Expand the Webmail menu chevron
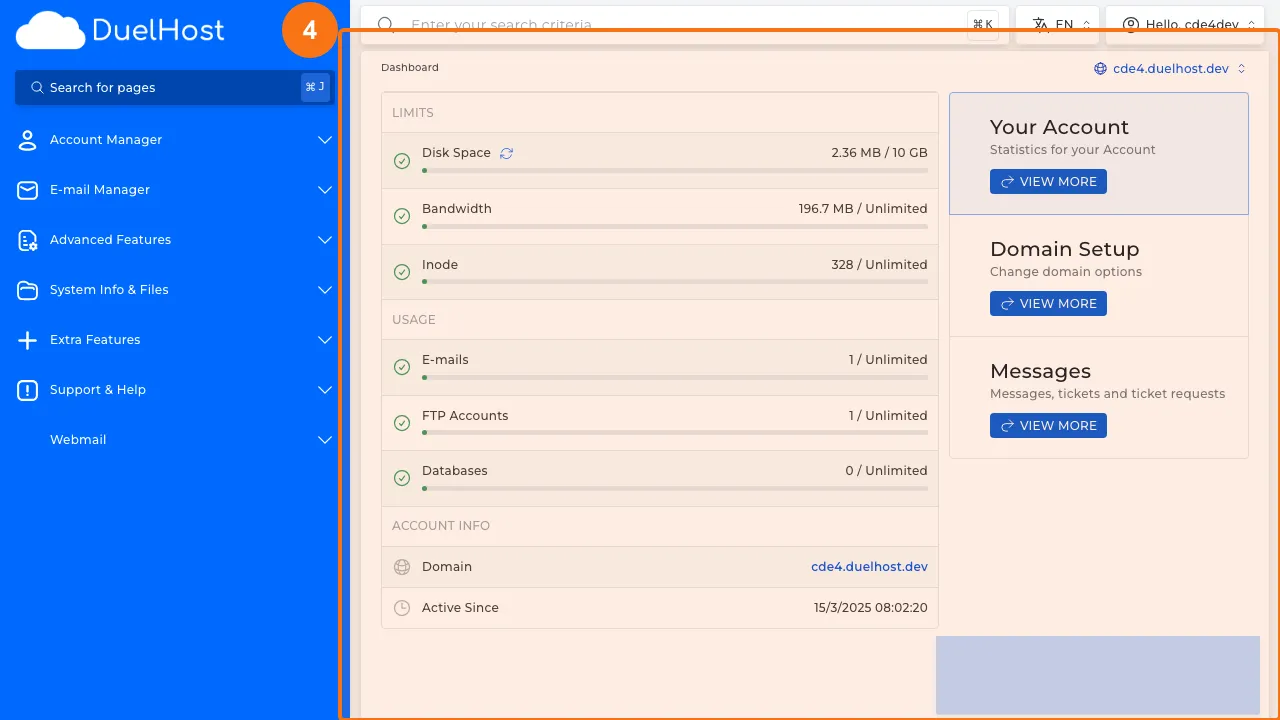 pos(324,440)
